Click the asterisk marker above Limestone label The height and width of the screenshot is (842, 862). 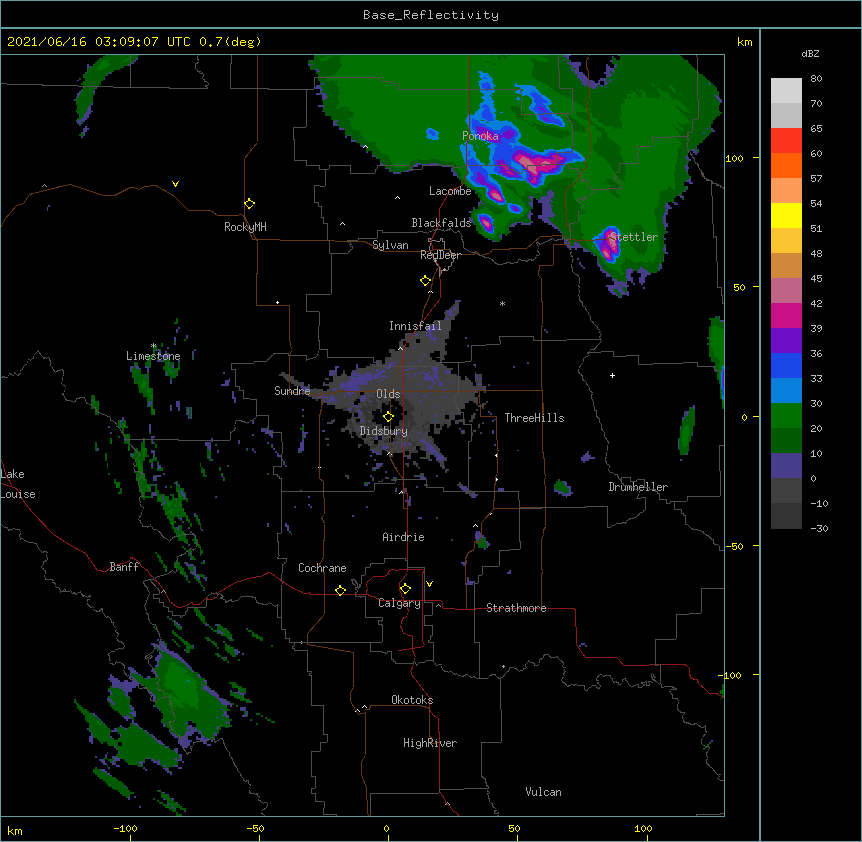click(x=154, y=346)
